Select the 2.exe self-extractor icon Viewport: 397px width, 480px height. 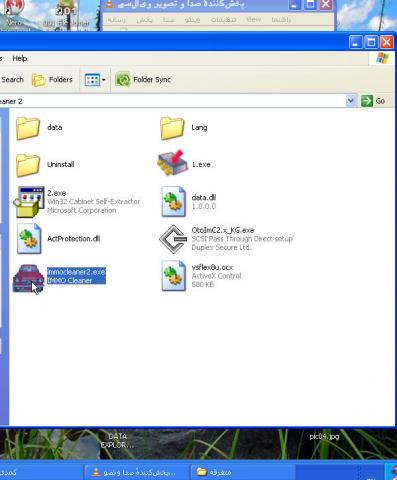click(29, 202)
